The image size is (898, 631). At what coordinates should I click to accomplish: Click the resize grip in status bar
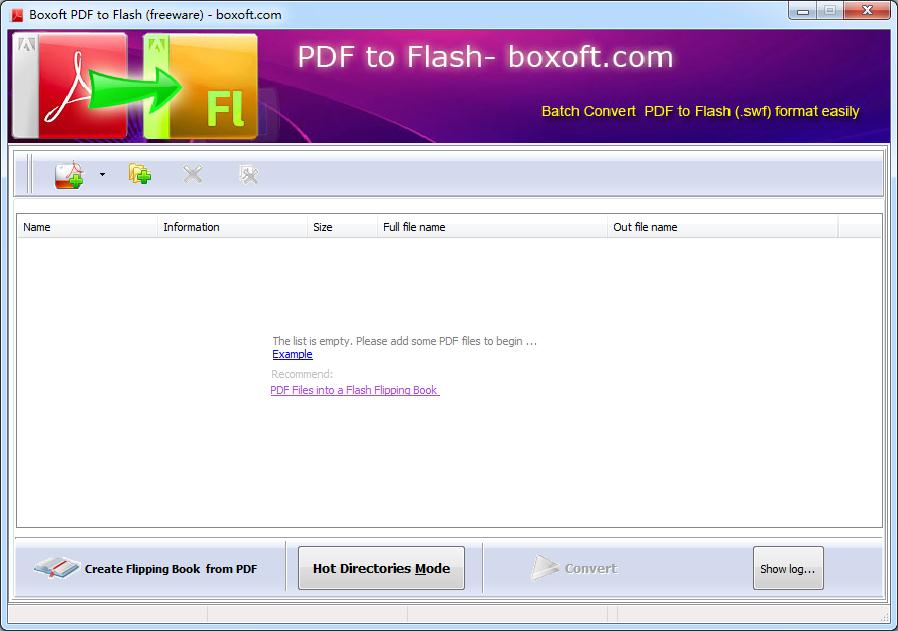[884, 616]
